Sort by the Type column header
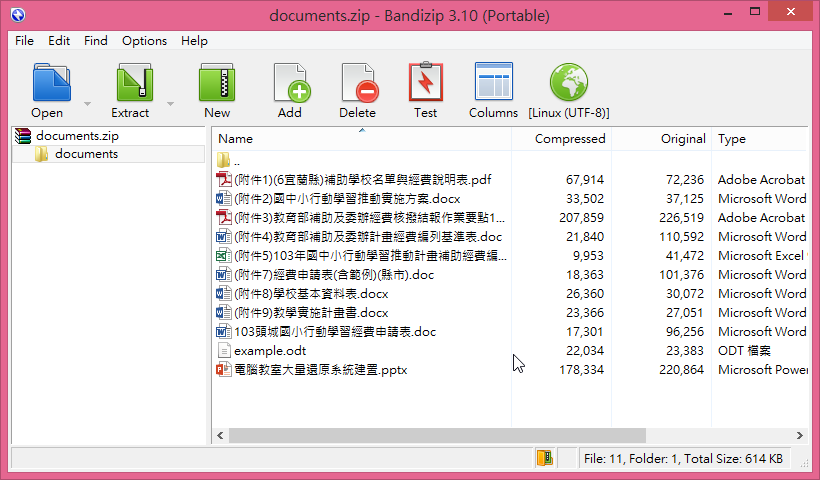The width and height of the screenshot is (820, 480). 759,139
